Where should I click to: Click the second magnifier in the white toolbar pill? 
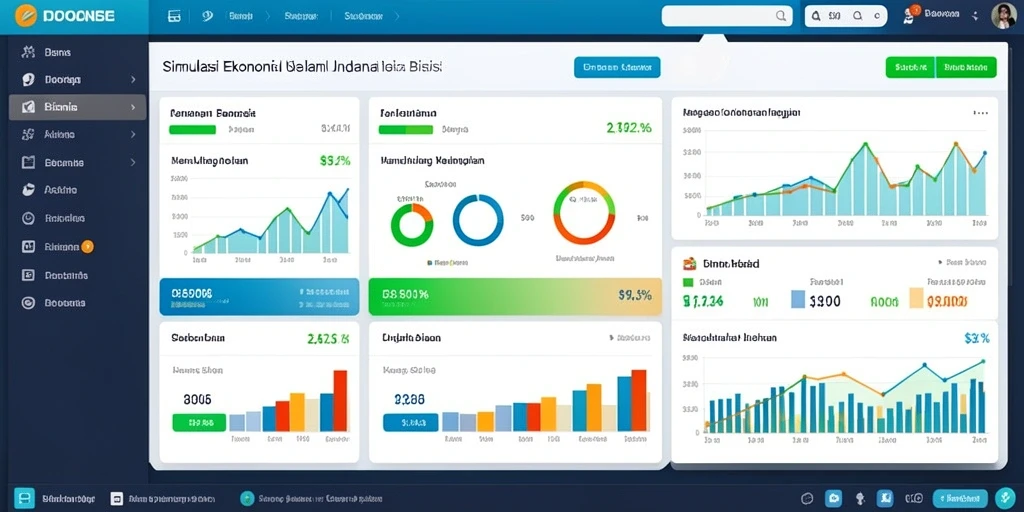857,16
